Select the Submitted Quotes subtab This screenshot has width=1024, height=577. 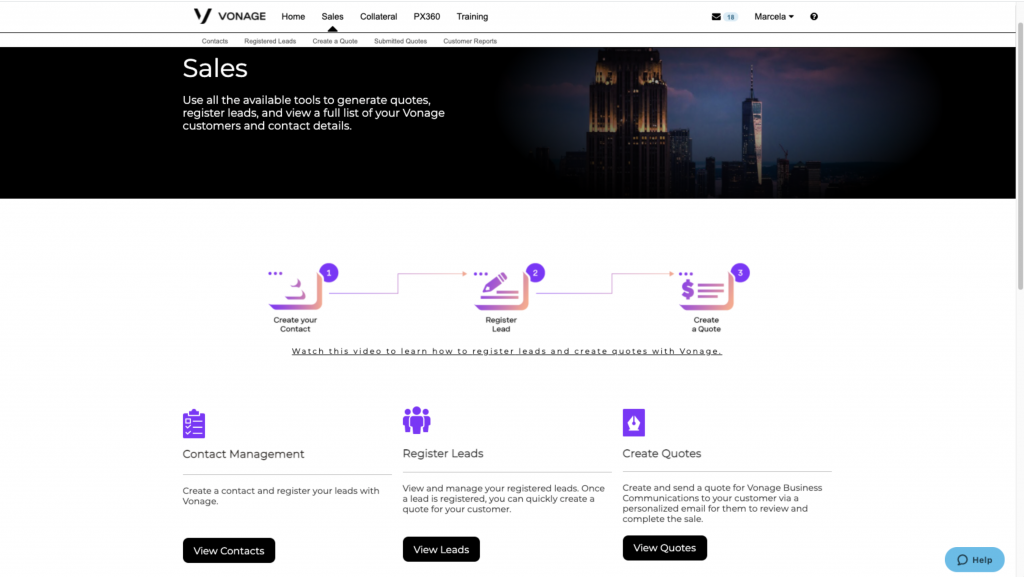400,41
